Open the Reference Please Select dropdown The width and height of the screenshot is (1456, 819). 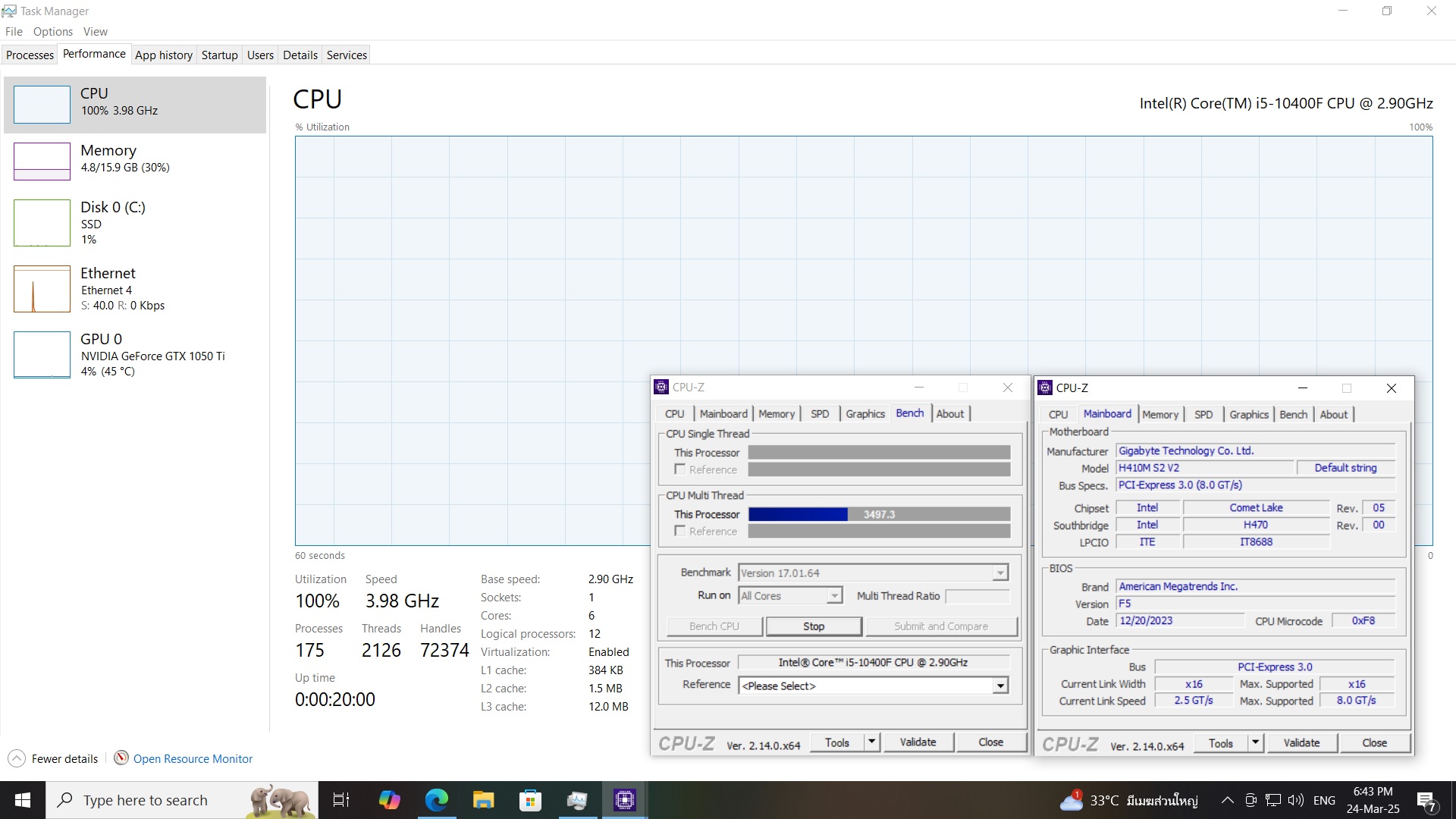pyautogui.click(x=1000, y=686)
